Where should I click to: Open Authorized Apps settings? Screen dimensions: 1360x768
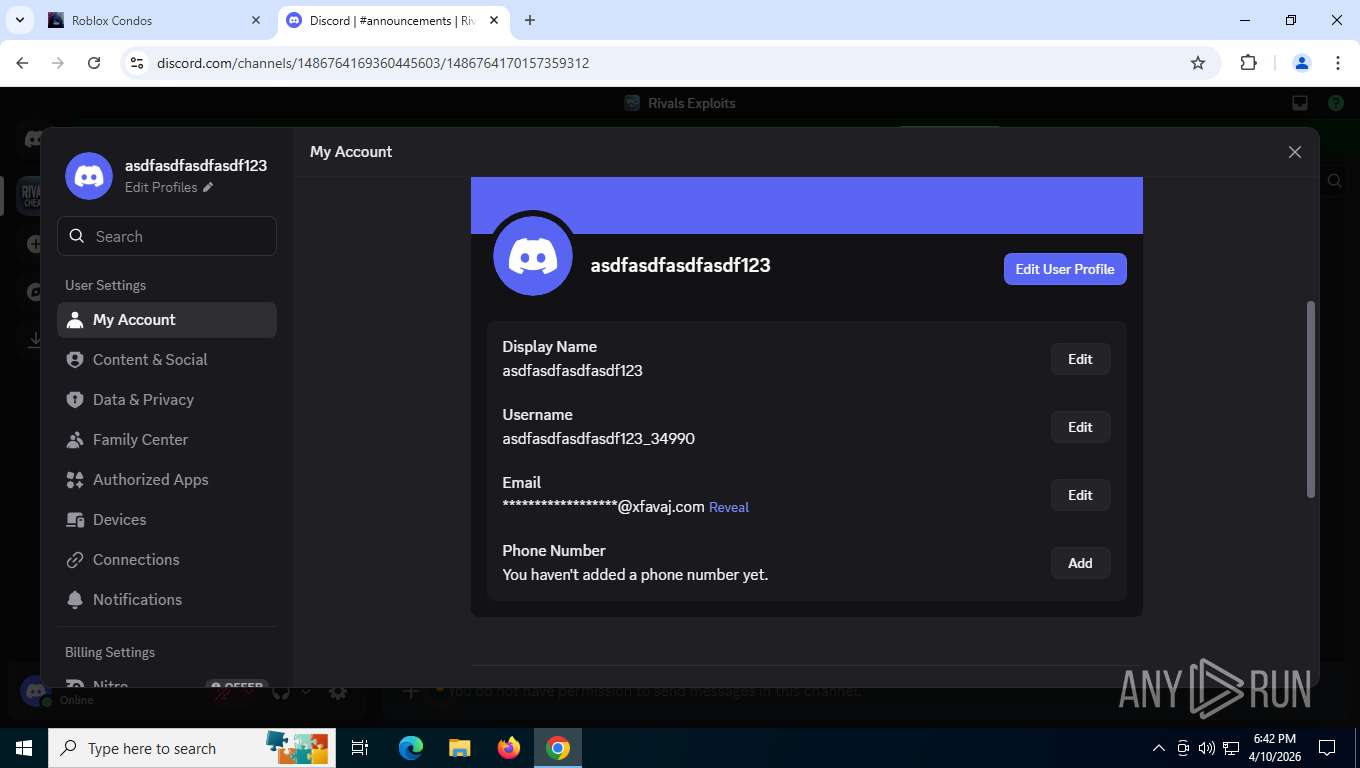pos(167,480)
